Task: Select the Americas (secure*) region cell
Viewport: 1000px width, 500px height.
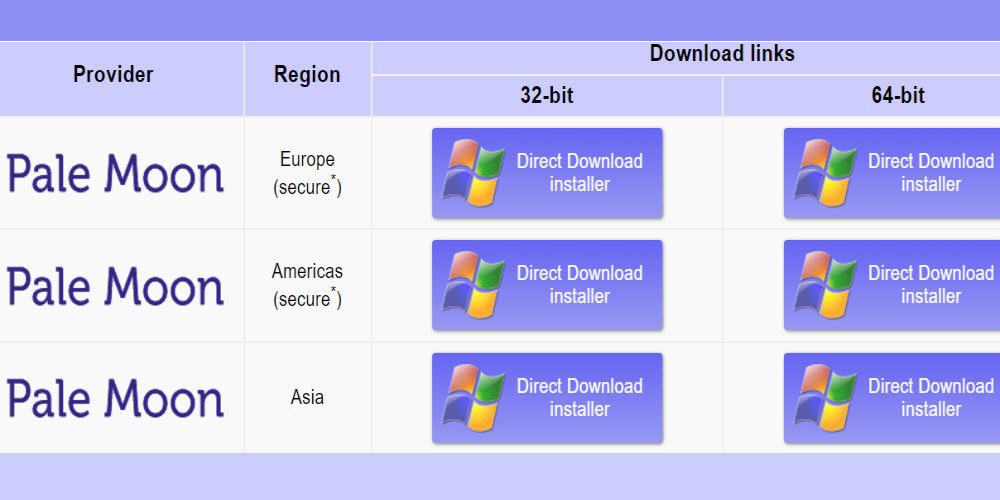Action: 307,285
